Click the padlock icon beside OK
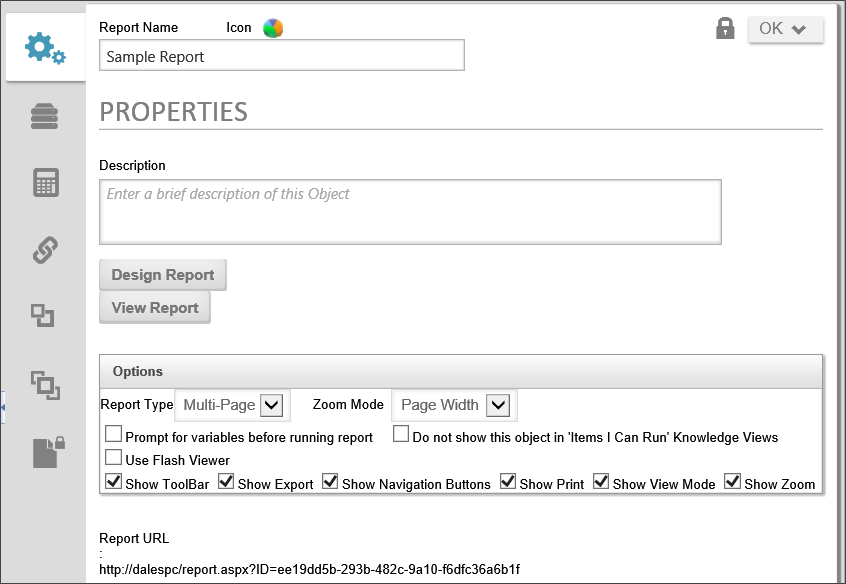846x584 pixels. [725, 29]
